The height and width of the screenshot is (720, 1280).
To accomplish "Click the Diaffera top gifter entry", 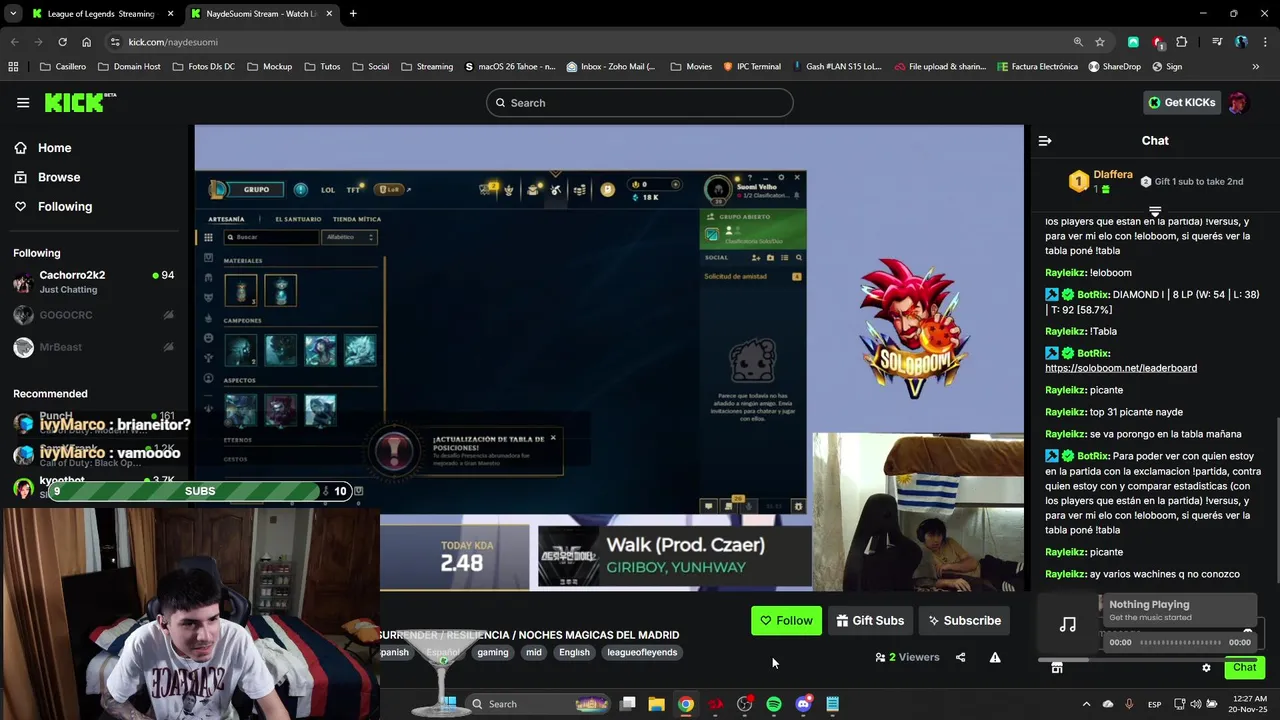I will pos(1101,181).
